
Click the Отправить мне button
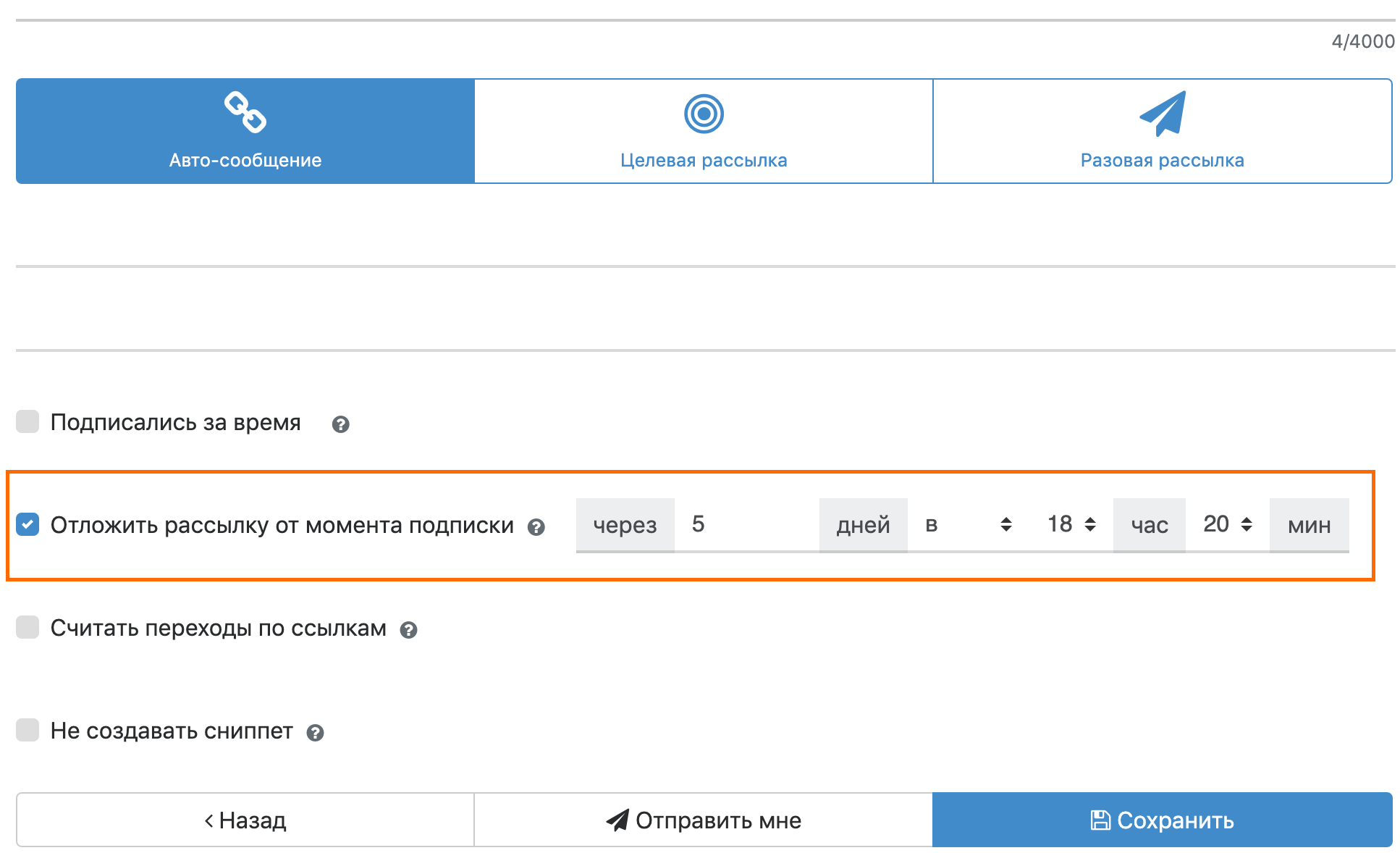tap(704, 820)
